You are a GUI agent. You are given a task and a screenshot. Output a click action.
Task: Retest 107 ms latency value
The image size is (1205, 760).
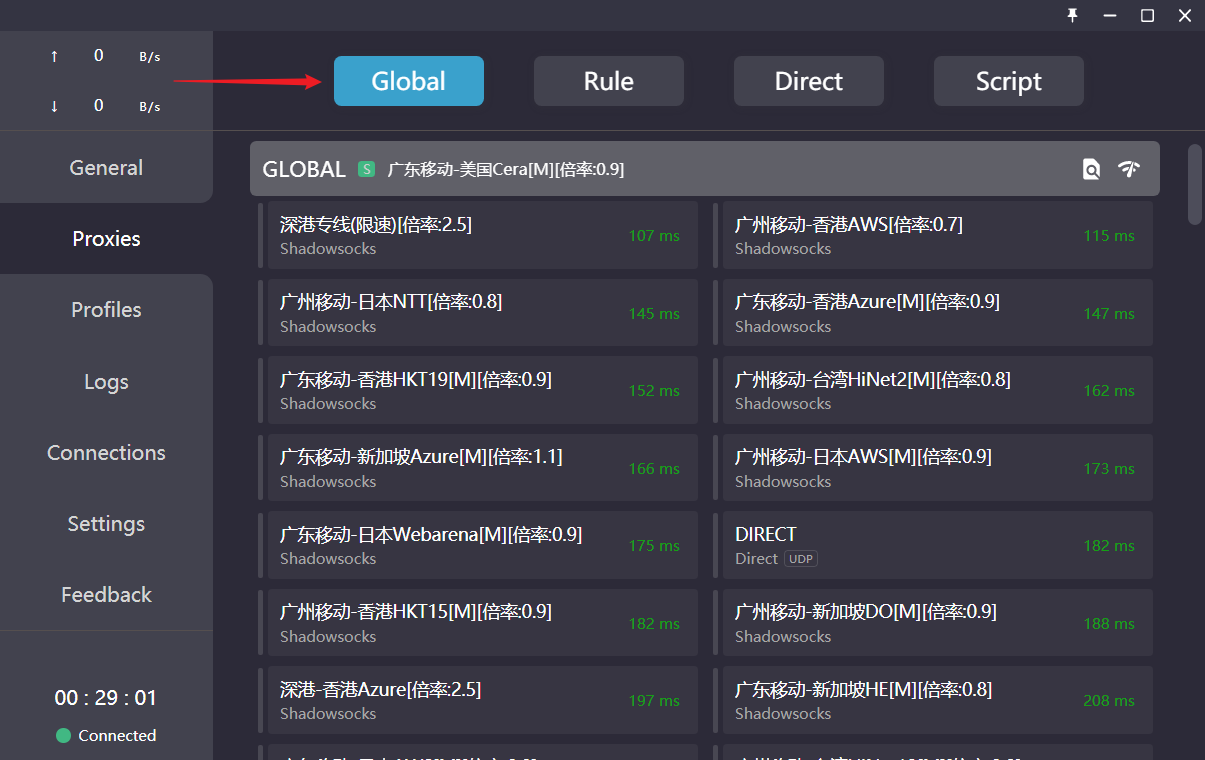[x=654, y=236]
